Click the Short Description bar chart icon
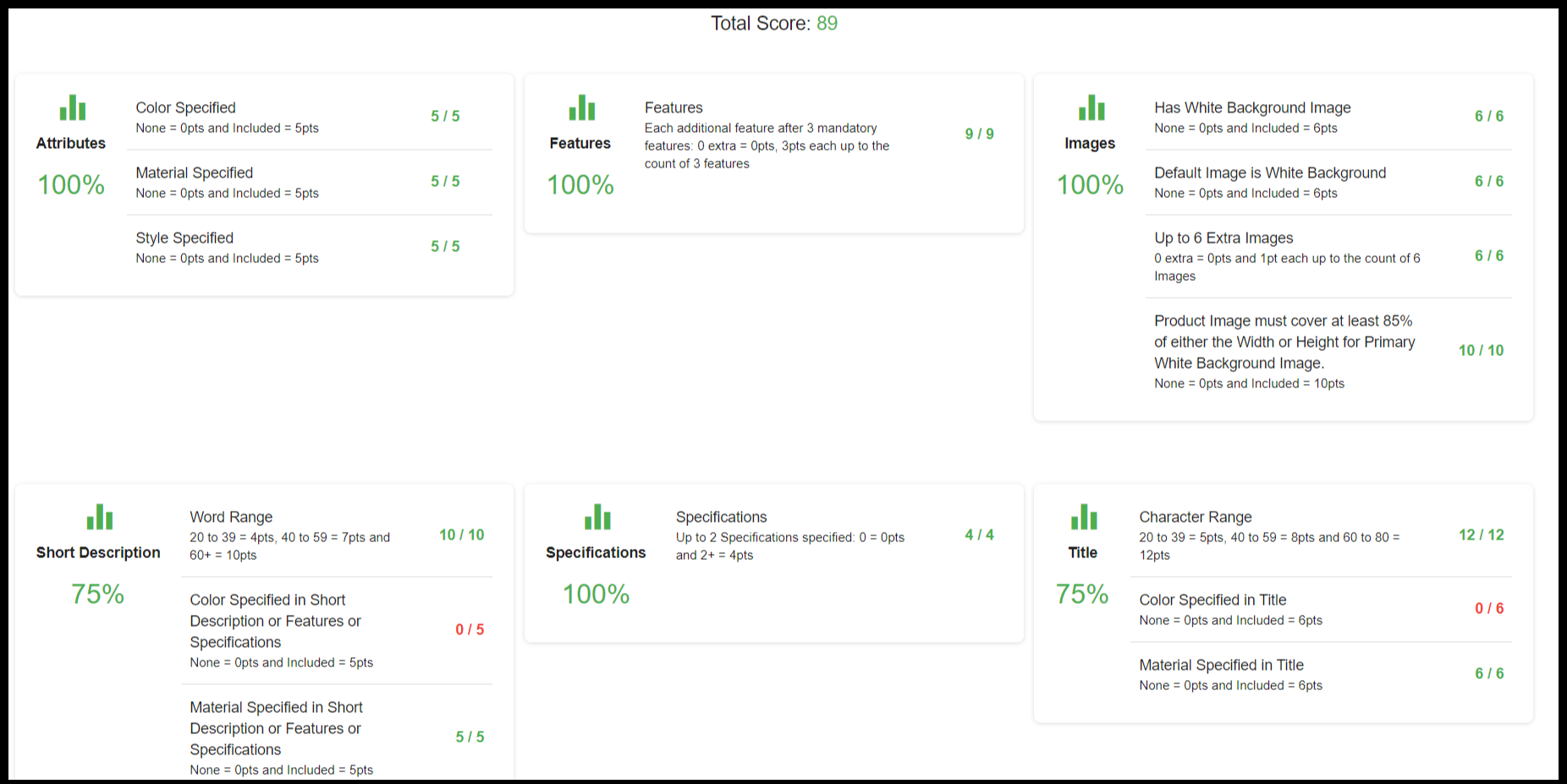1567x784 pixels. coord(100,517)
